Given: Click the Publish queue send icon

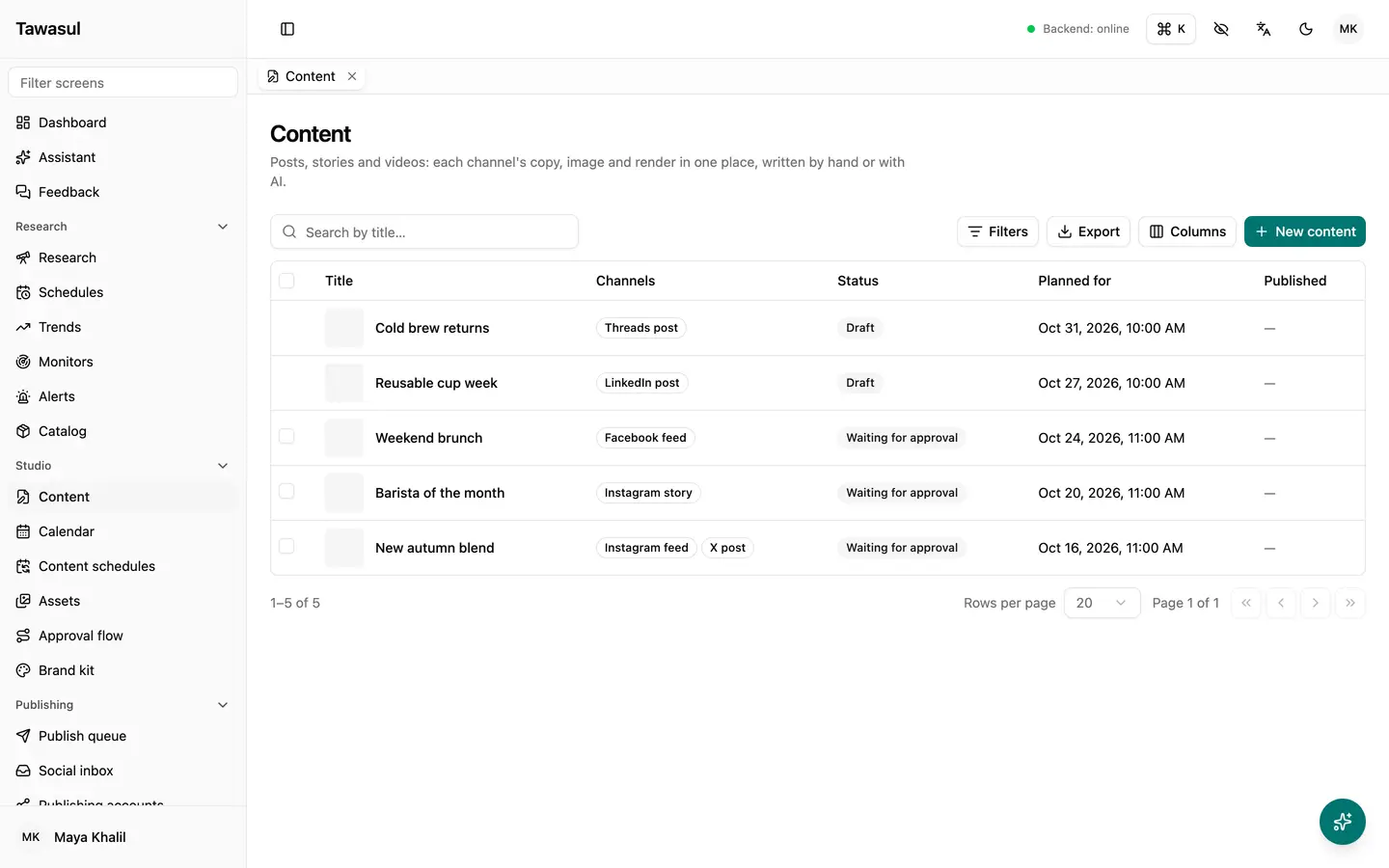Looking at the screenshot, I should click(23, 736).
